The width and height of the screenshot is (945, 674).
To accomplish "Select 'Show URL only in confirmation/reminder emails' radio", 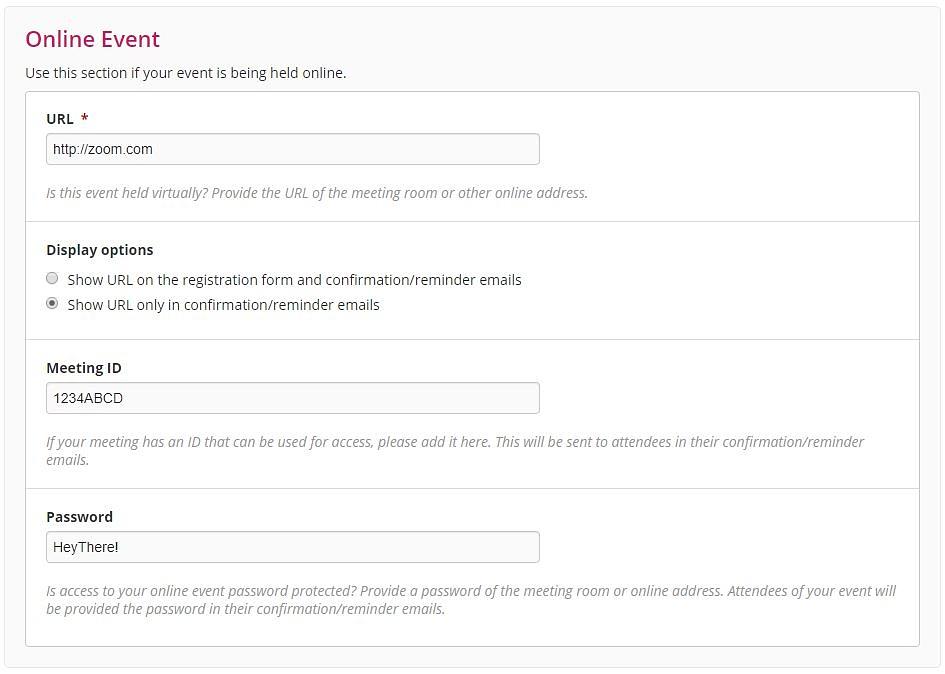I will tap(52, 303).
